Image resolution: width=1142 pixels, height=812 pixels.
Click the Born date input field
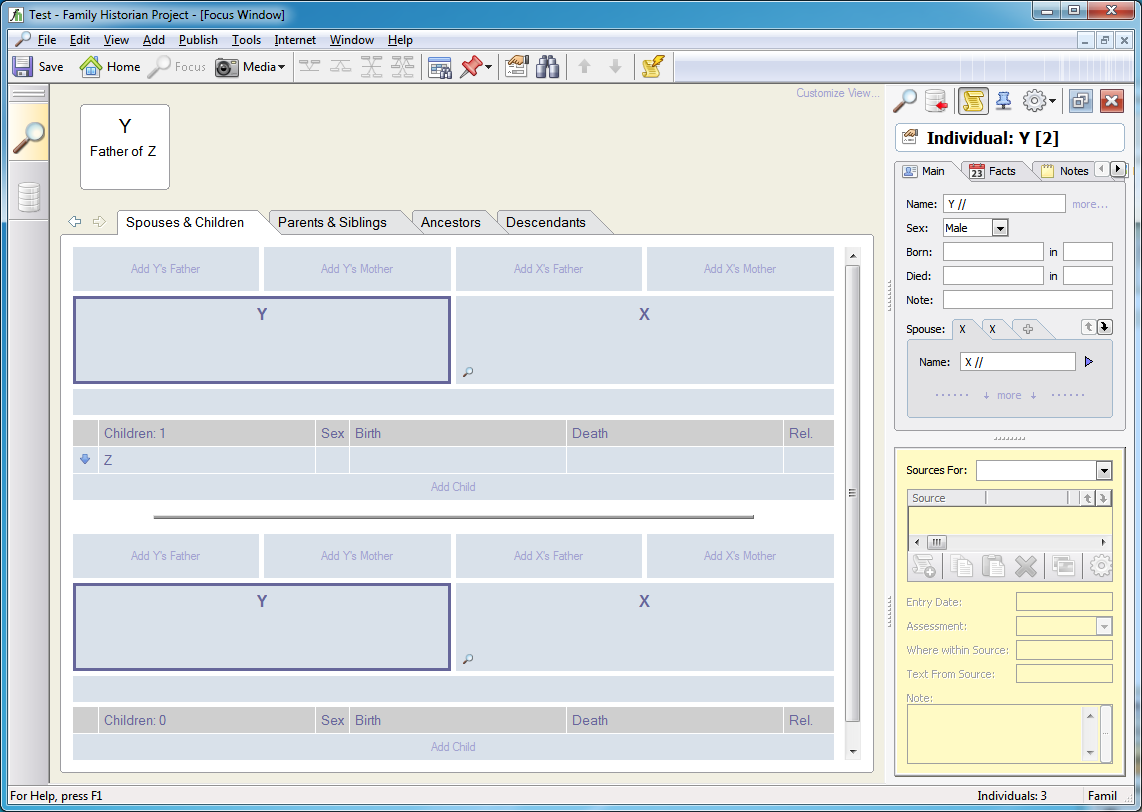[992, 252]
